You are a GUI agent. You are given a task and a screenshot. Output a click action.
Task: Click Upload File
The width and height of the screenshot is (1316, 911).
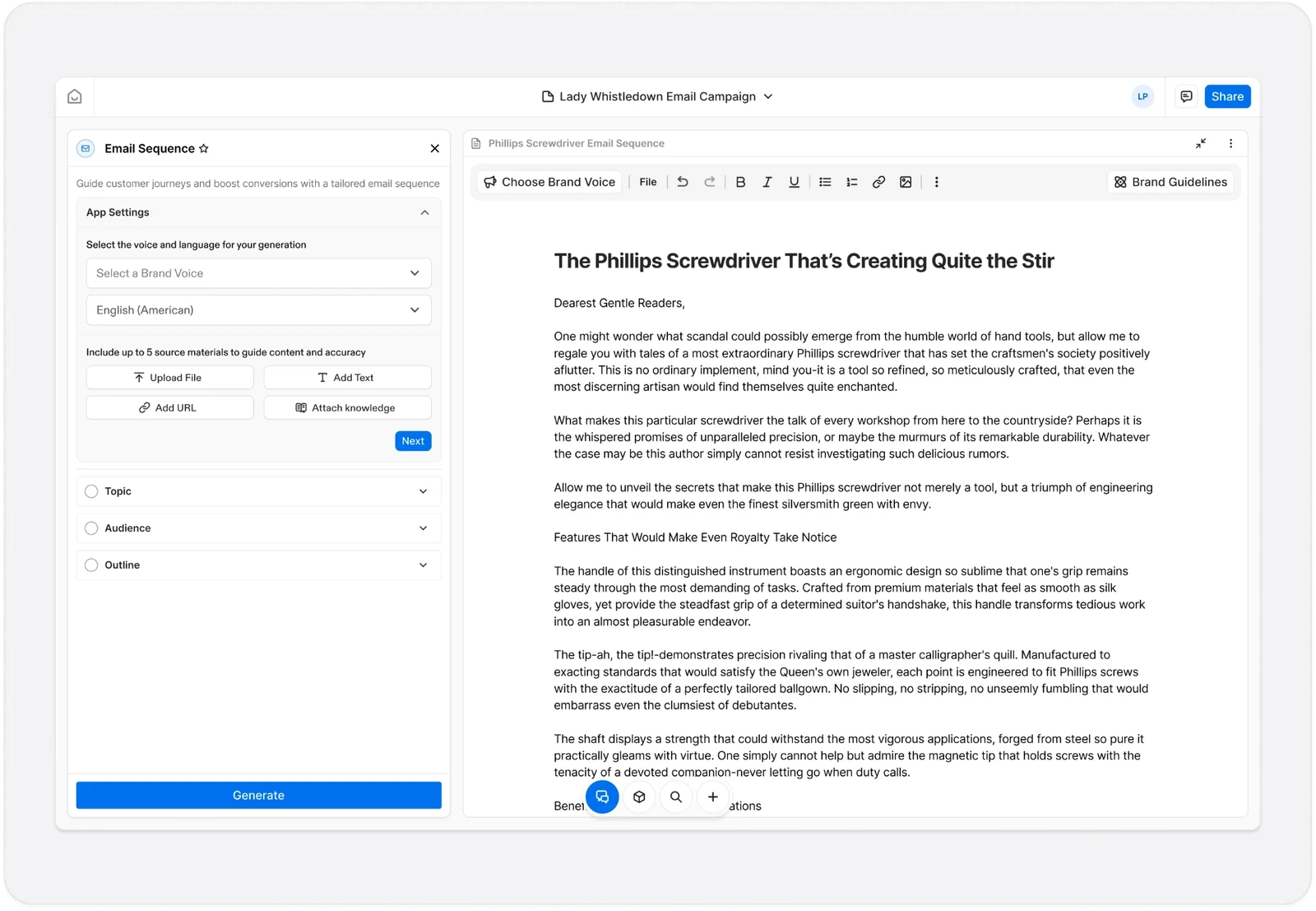coord(169,378)
